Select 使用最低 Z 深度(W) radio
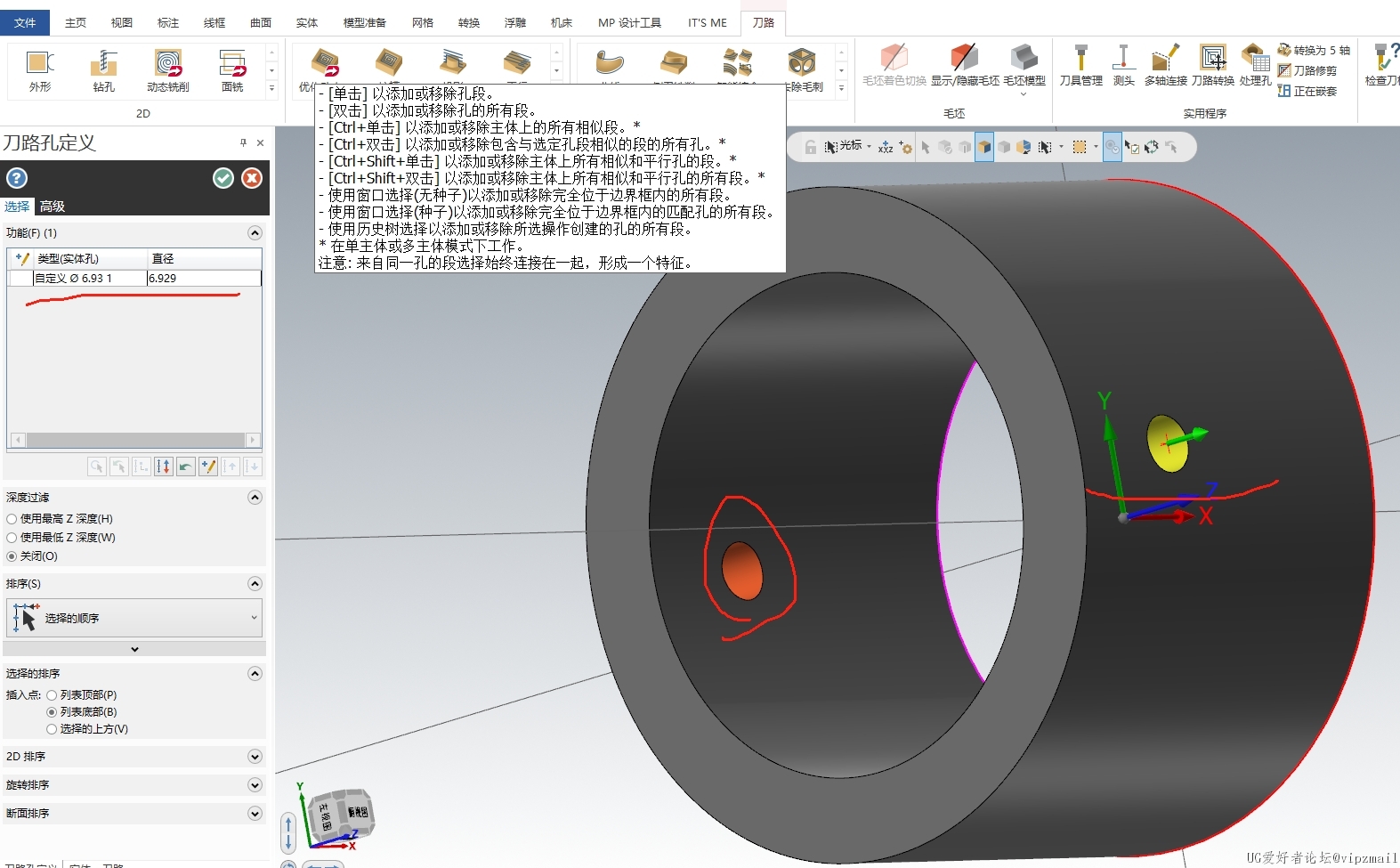The height and width of the screenshot is (868, 1400). click(x=12, y=538)
